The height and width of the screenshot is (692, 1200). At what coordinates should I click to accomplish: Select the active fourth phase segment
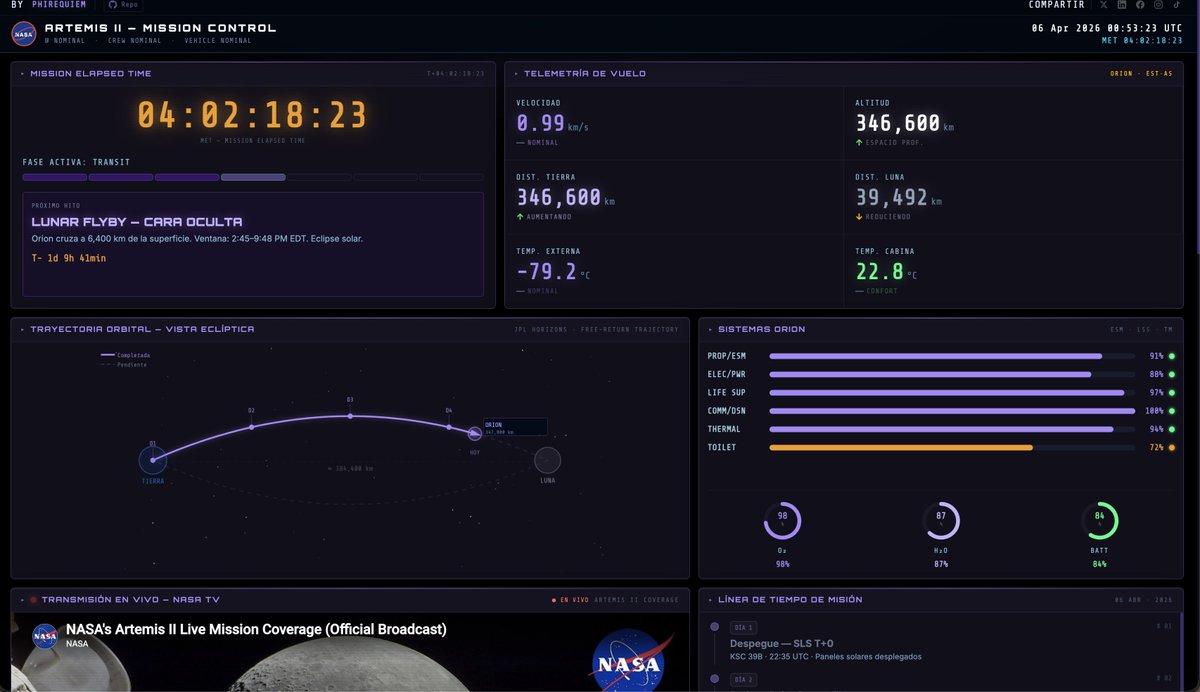coord(253,177)
